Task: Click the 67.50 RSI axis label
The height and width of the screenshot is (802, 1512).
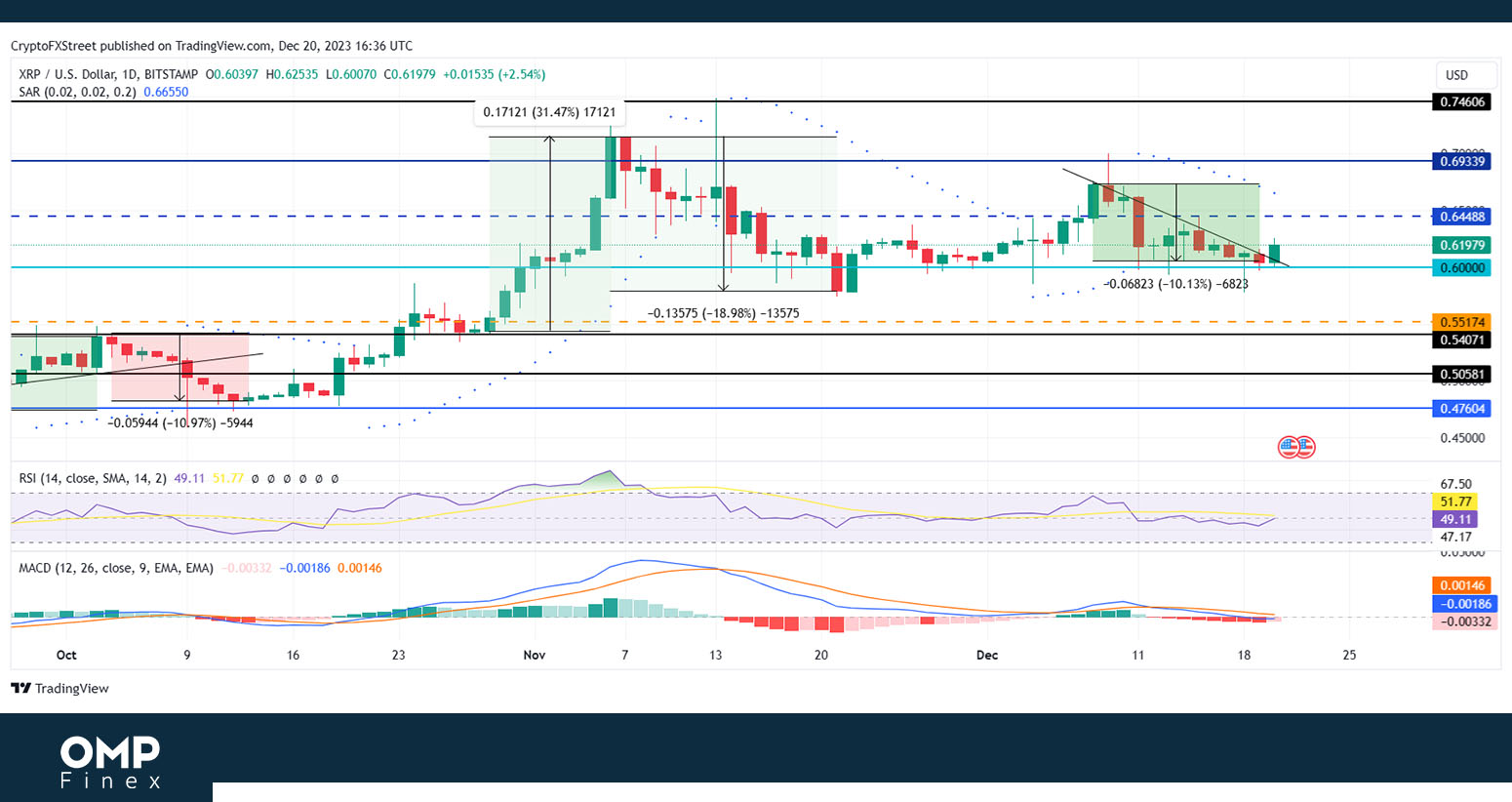Action: tap(1456, 484)
